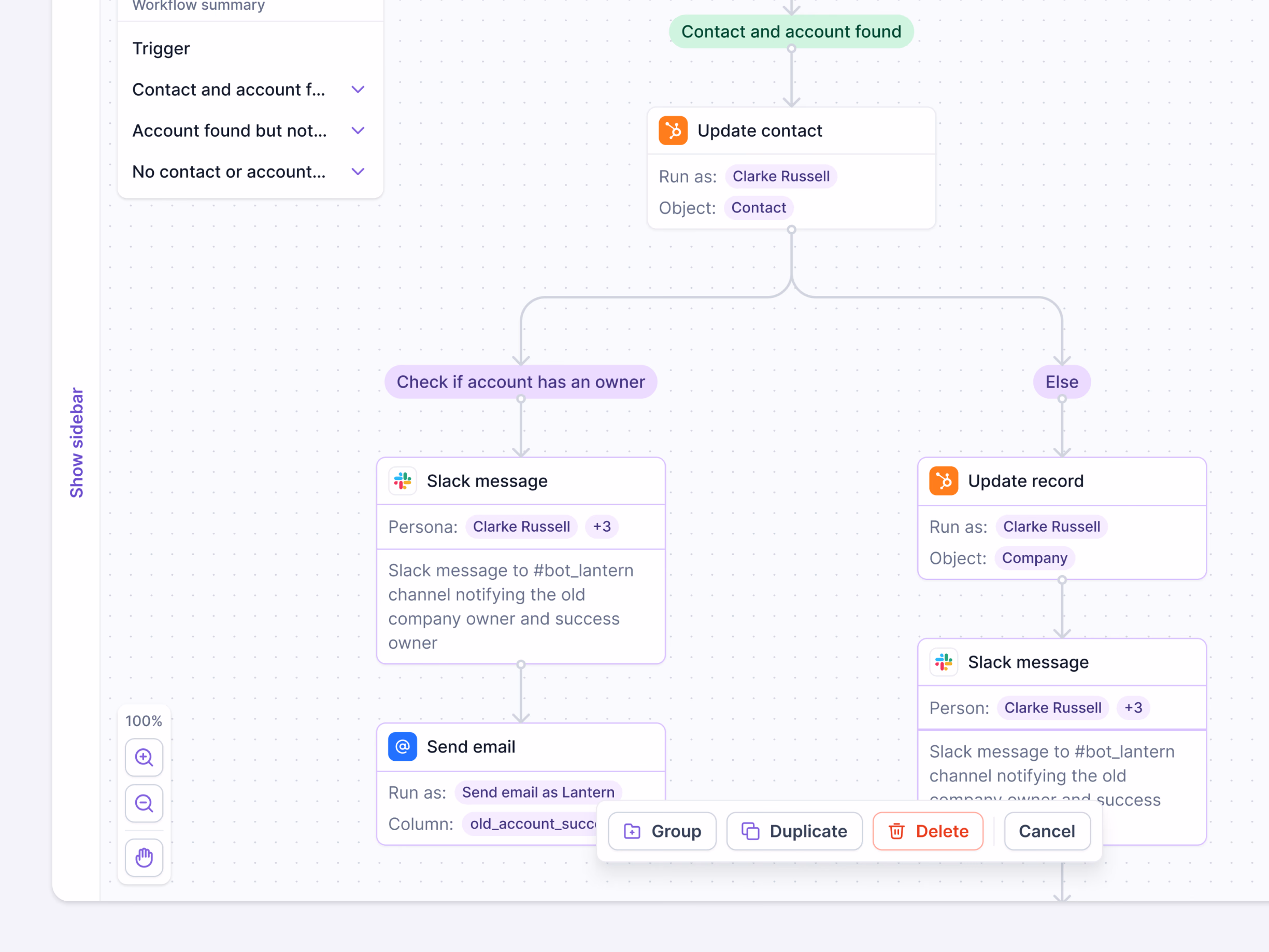Group the selected nodes
Image resolution: width=1269 pixels, height=952 pixels.
pos(662,831)
